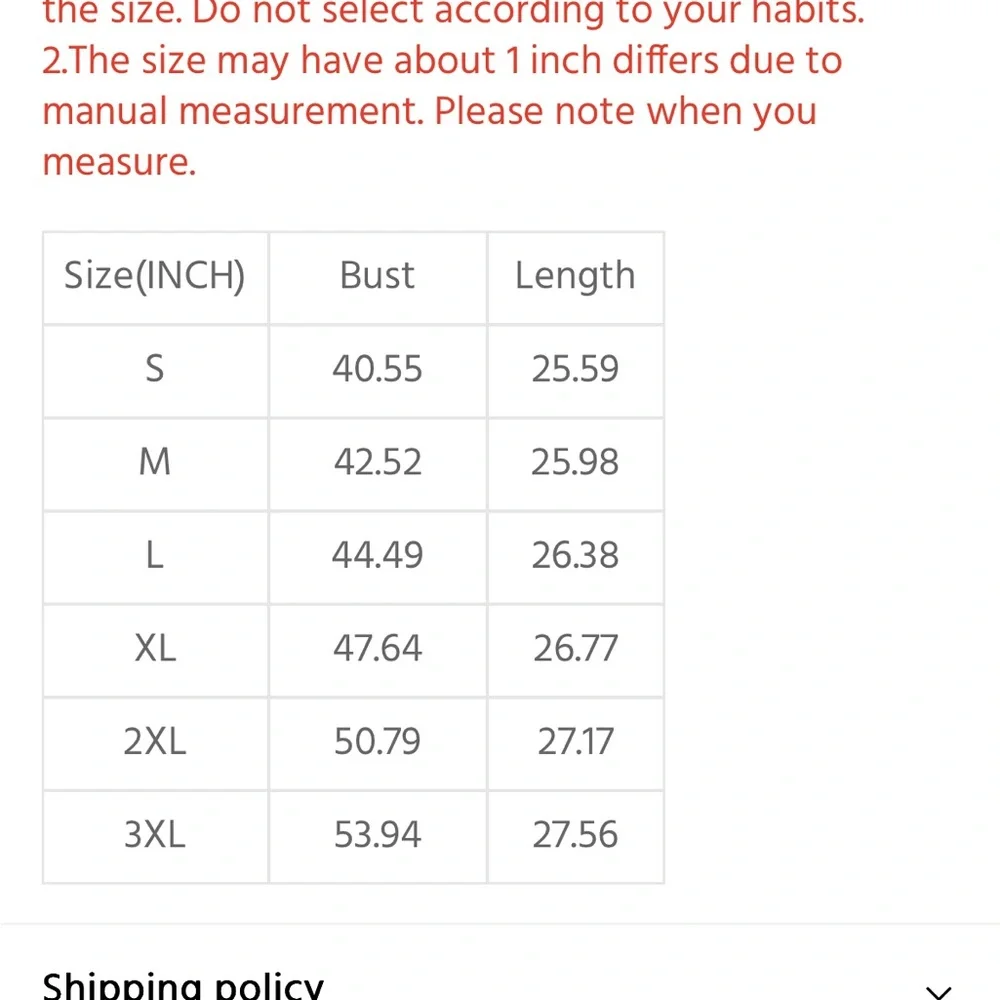Click the 2XL size row label

(x=155, y=742)
